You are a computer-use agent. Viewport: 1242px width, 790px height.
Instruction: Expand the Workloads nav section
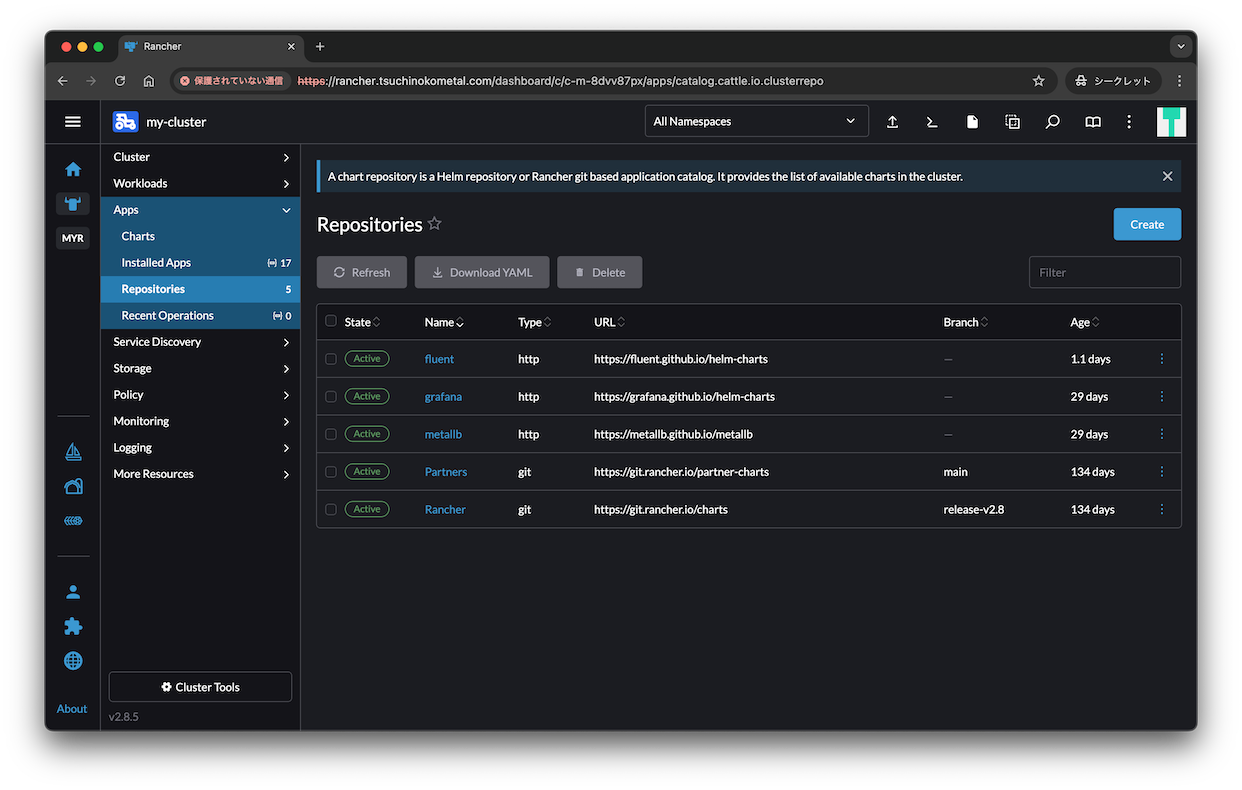pos(200,183)
